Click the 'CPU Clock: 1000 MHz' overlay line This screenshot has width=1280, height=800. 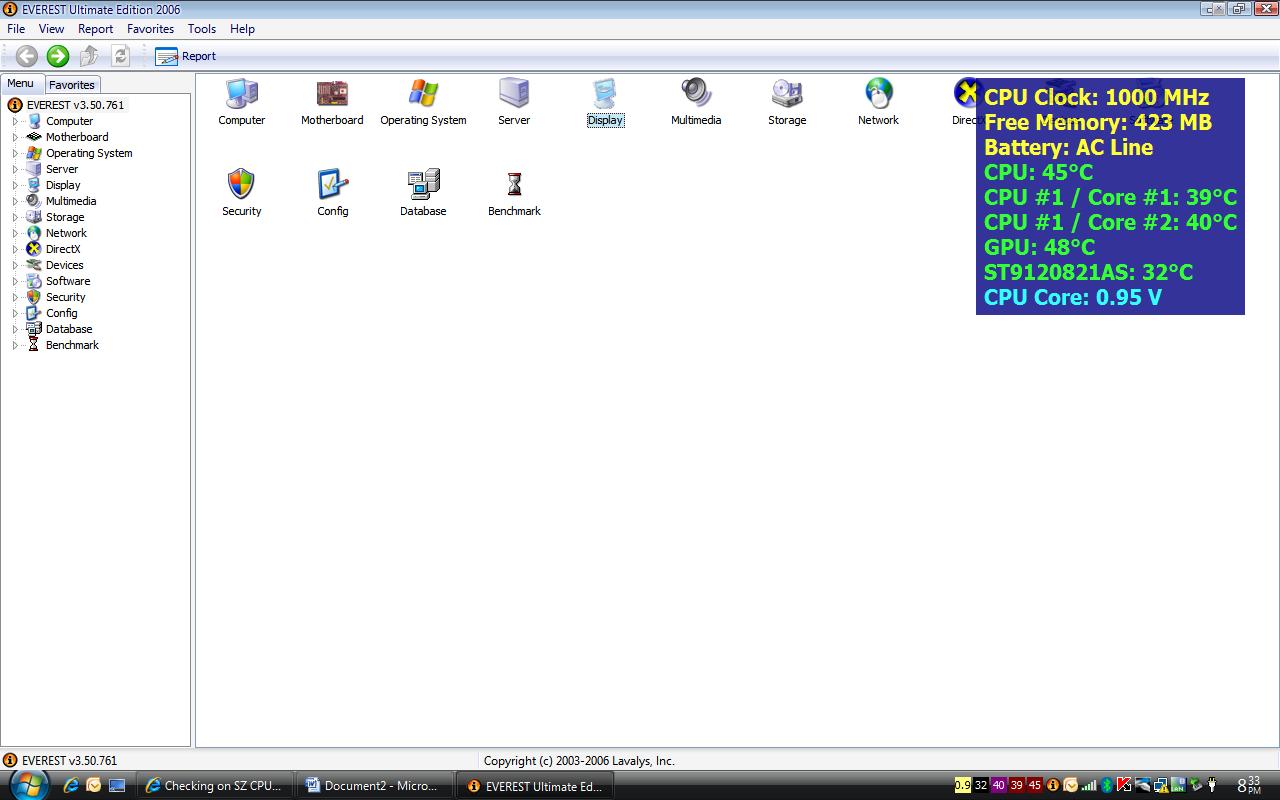[x=1096, y=97]
